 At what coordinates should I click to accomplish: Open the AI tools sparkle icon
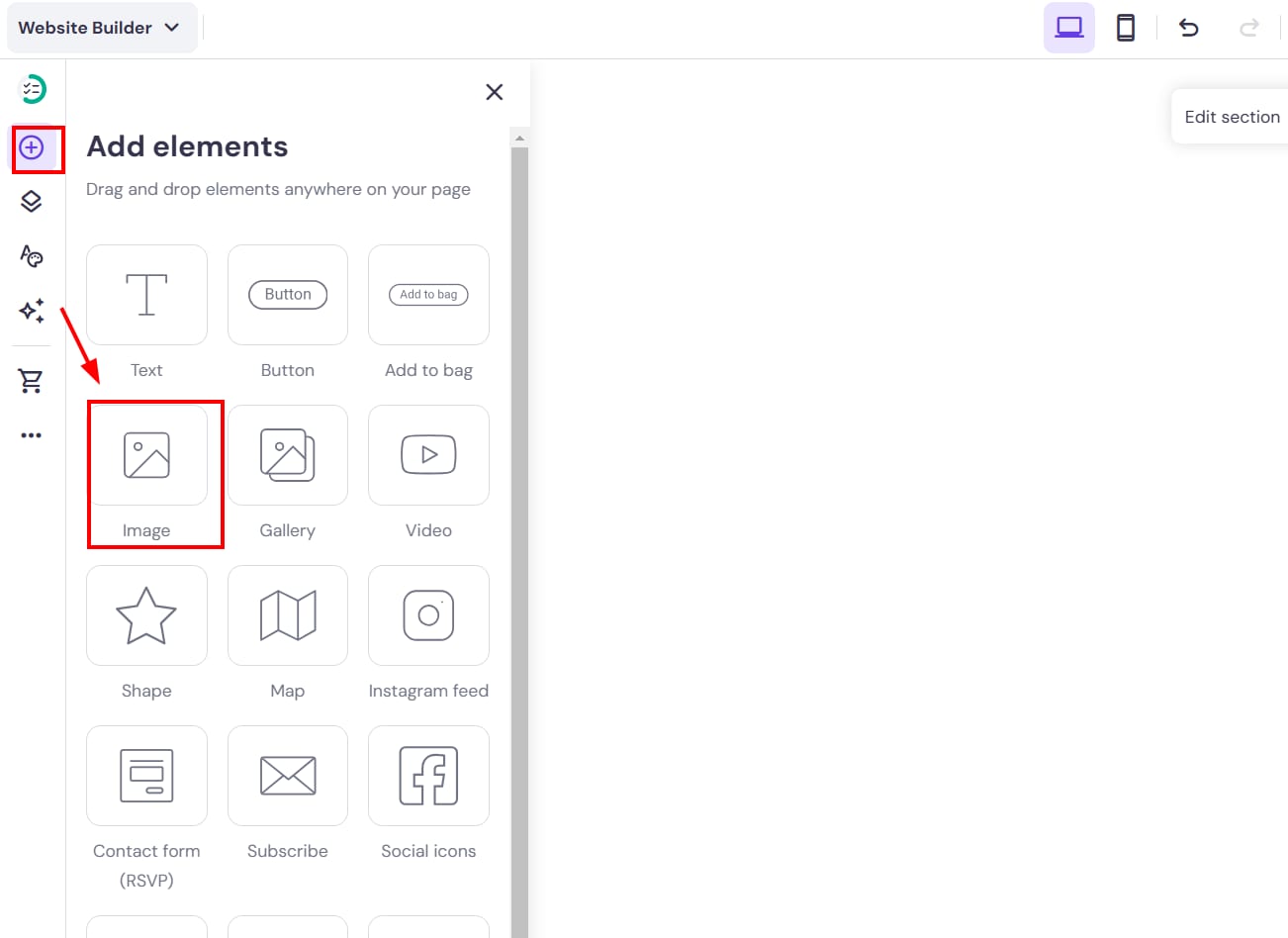pyautogui.click(x=32, y=311)
